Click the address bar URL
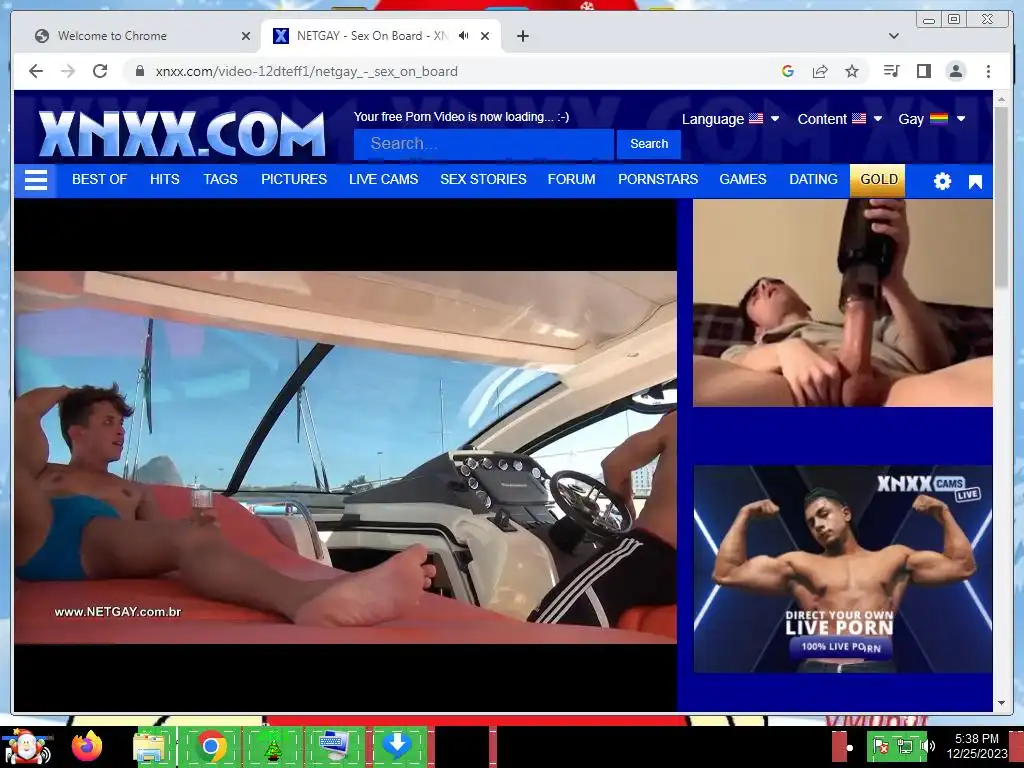The height and width of the screenshot is (768, 1024). point(306,71)
